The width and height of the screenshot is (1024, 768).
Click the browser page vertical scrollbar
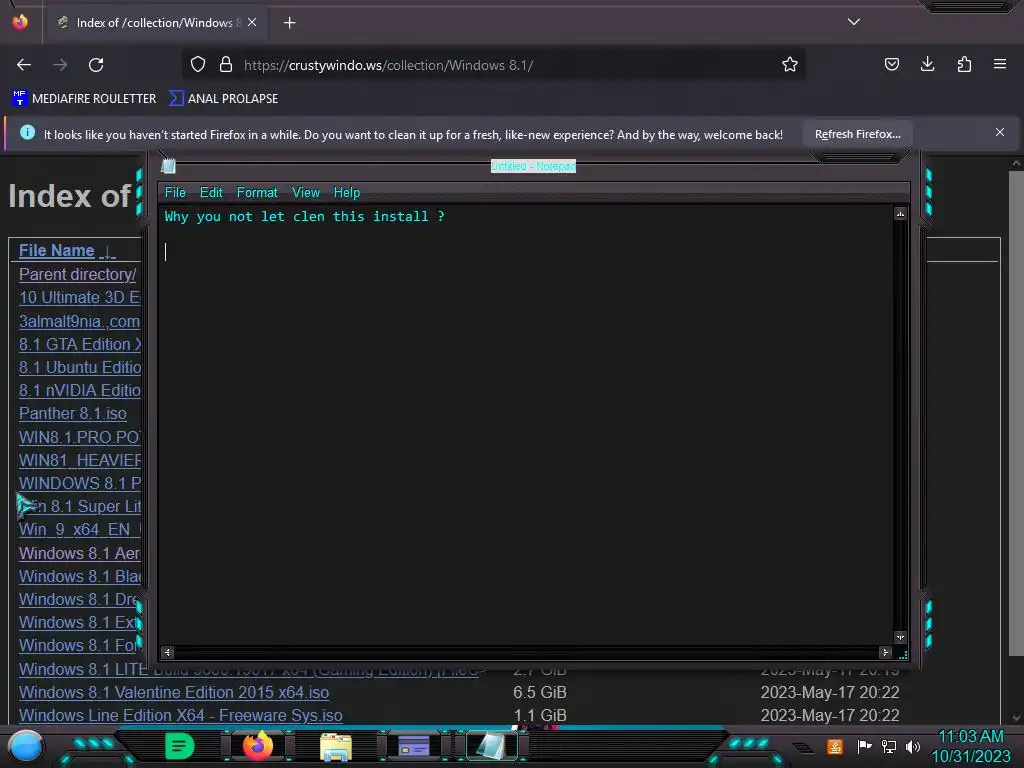click(1016, 411)
